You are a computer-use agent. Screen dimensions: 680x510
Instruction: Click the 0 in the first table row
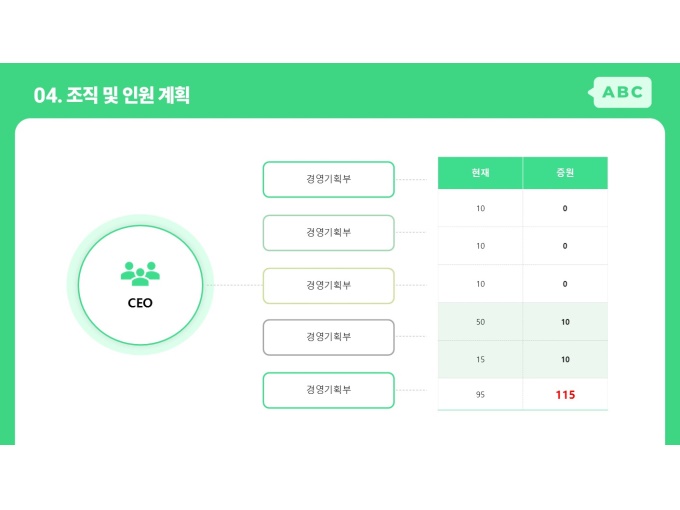coord(565,209)
